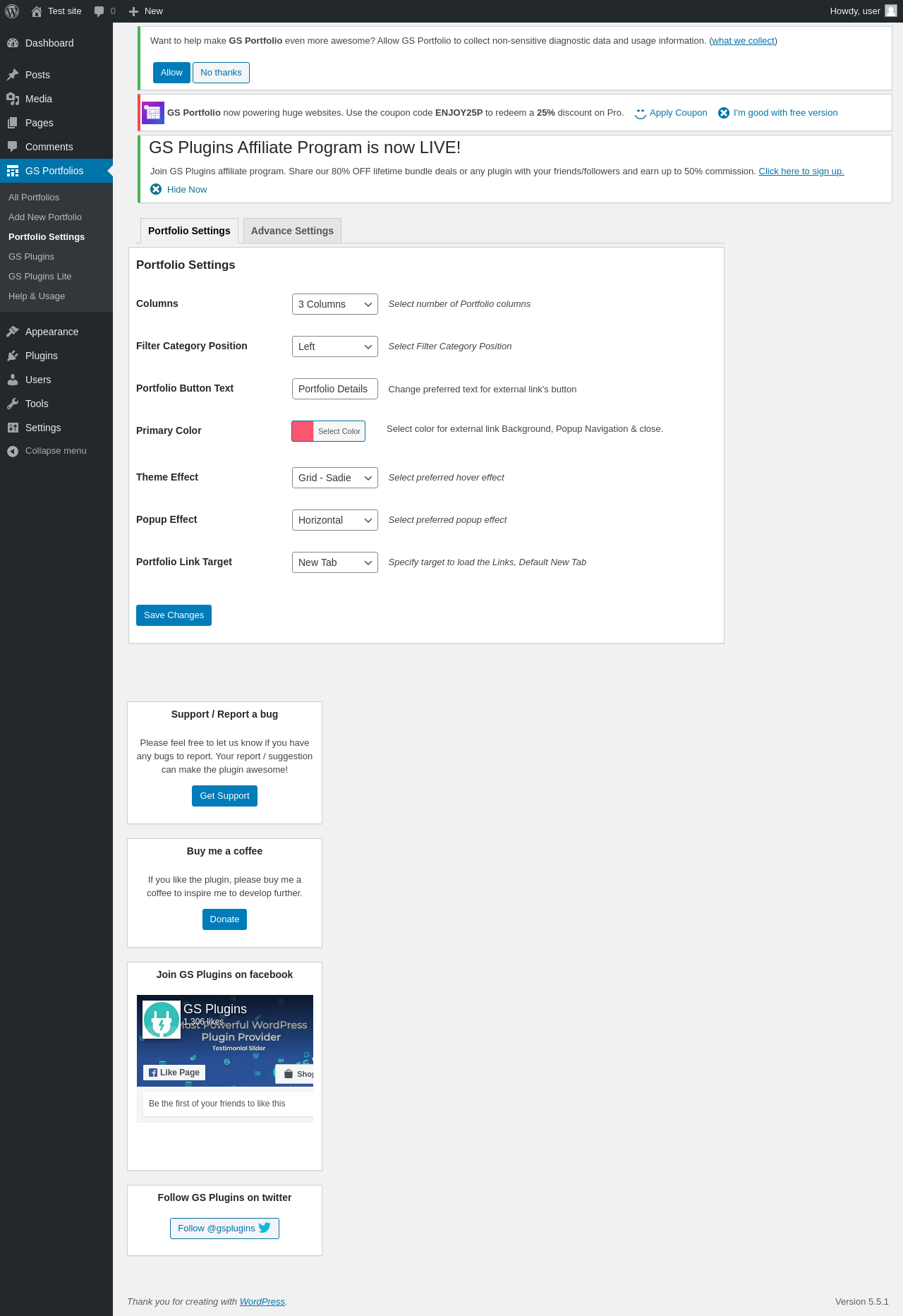Open the Theme Effect dropdown
Image resolution: width=903 pixels, height=1316 pixels.
tap(335, 478)
